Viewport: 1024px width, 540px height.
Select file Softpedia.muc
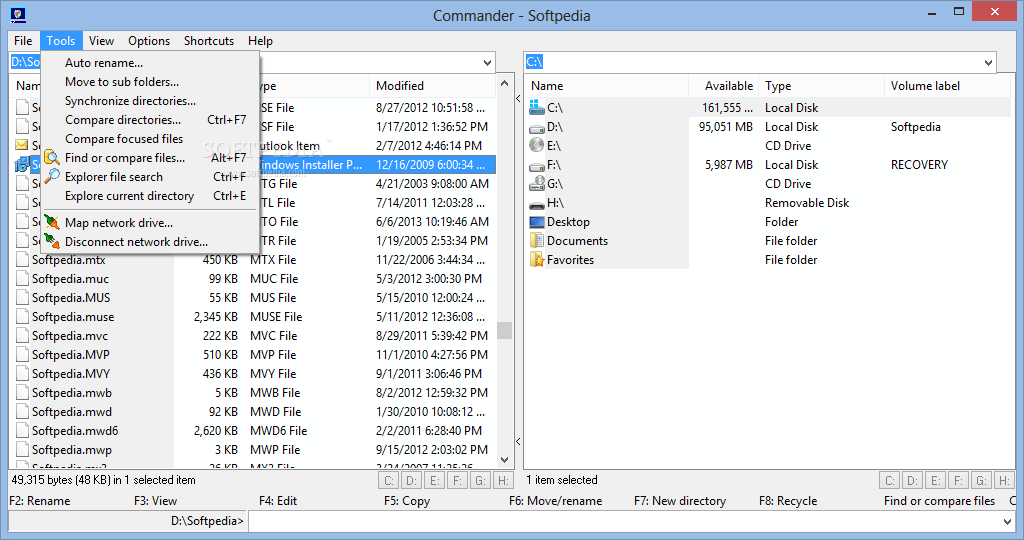(x=71, y=279)
